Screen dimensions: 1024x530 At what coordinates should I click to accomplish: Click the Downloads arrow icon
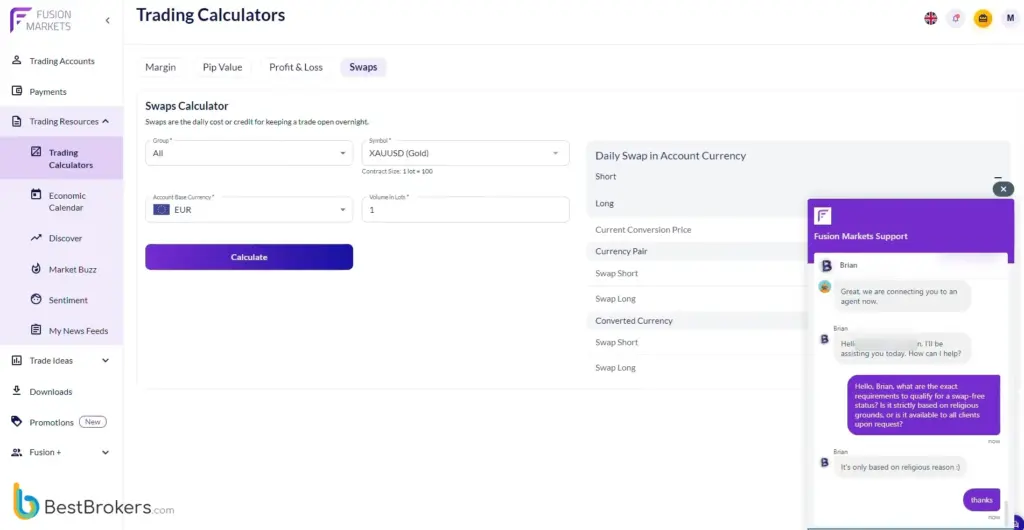point(17,391)
